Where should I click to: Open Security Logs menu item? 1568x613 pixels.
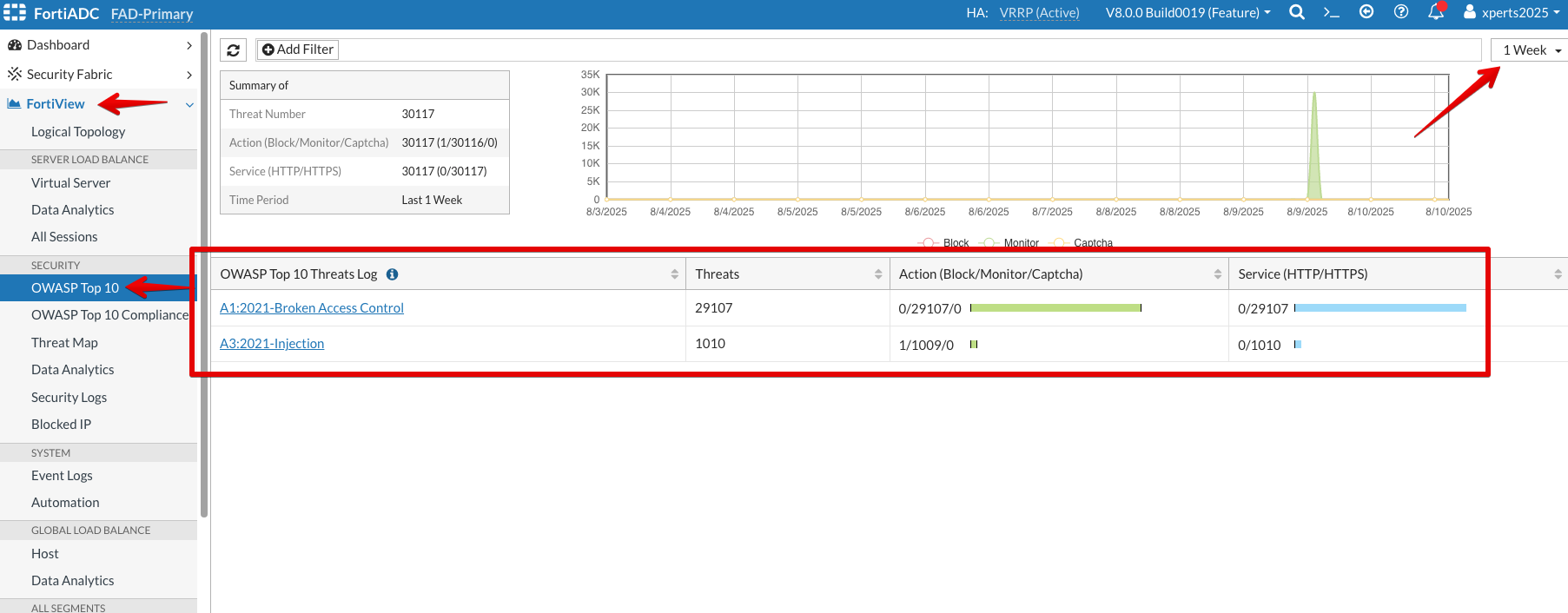pos(69,398)
